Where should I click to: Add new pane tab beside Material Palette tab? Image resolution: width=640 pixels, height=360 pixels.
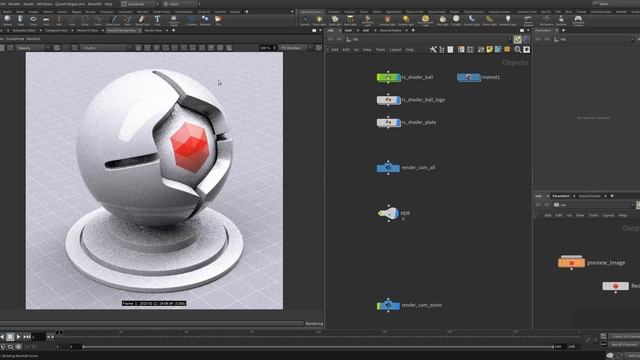coord(413,30)
